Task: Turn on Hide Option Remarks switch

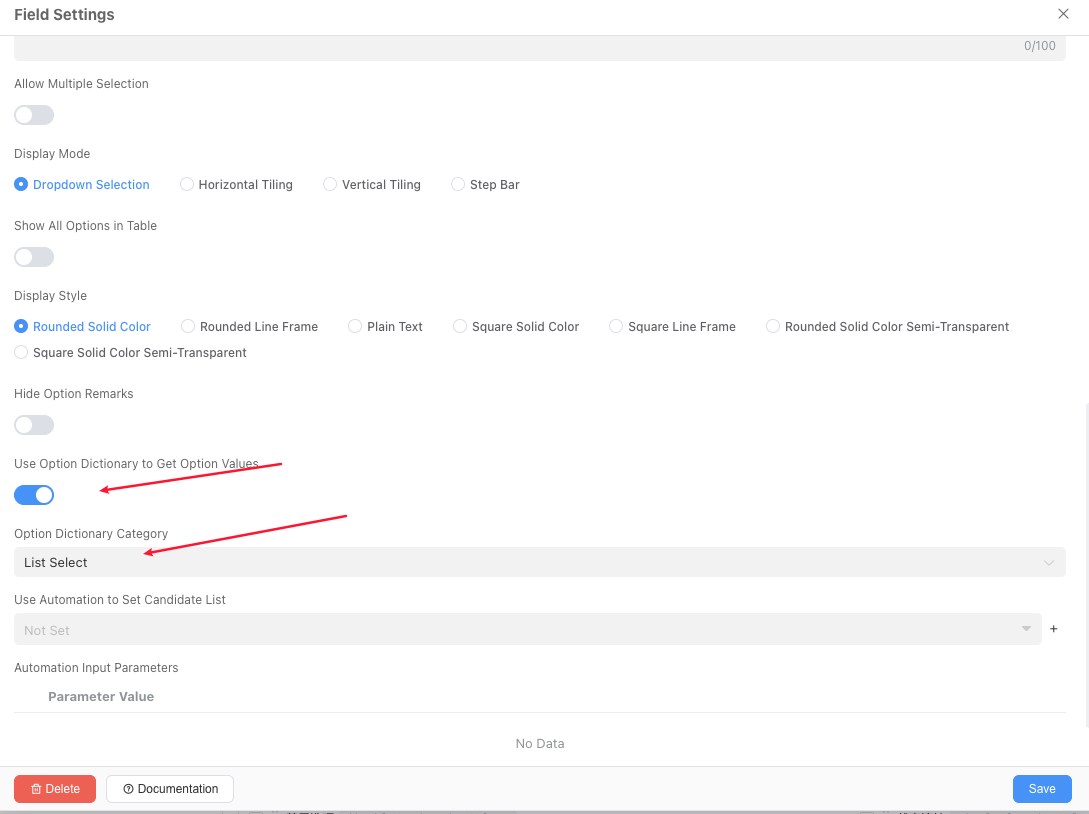Action: (34, 425)
